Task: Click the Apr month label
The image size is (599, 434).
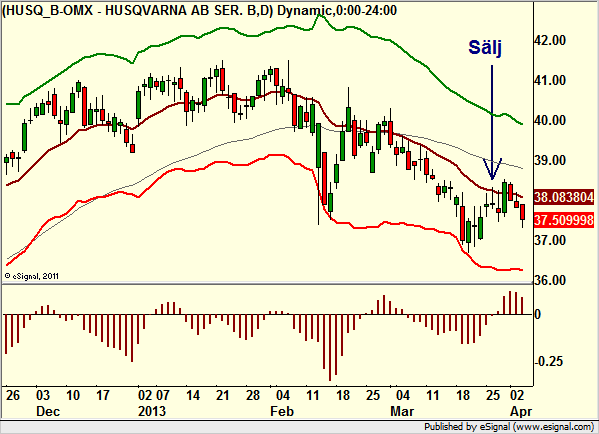Action: point(521,411)
